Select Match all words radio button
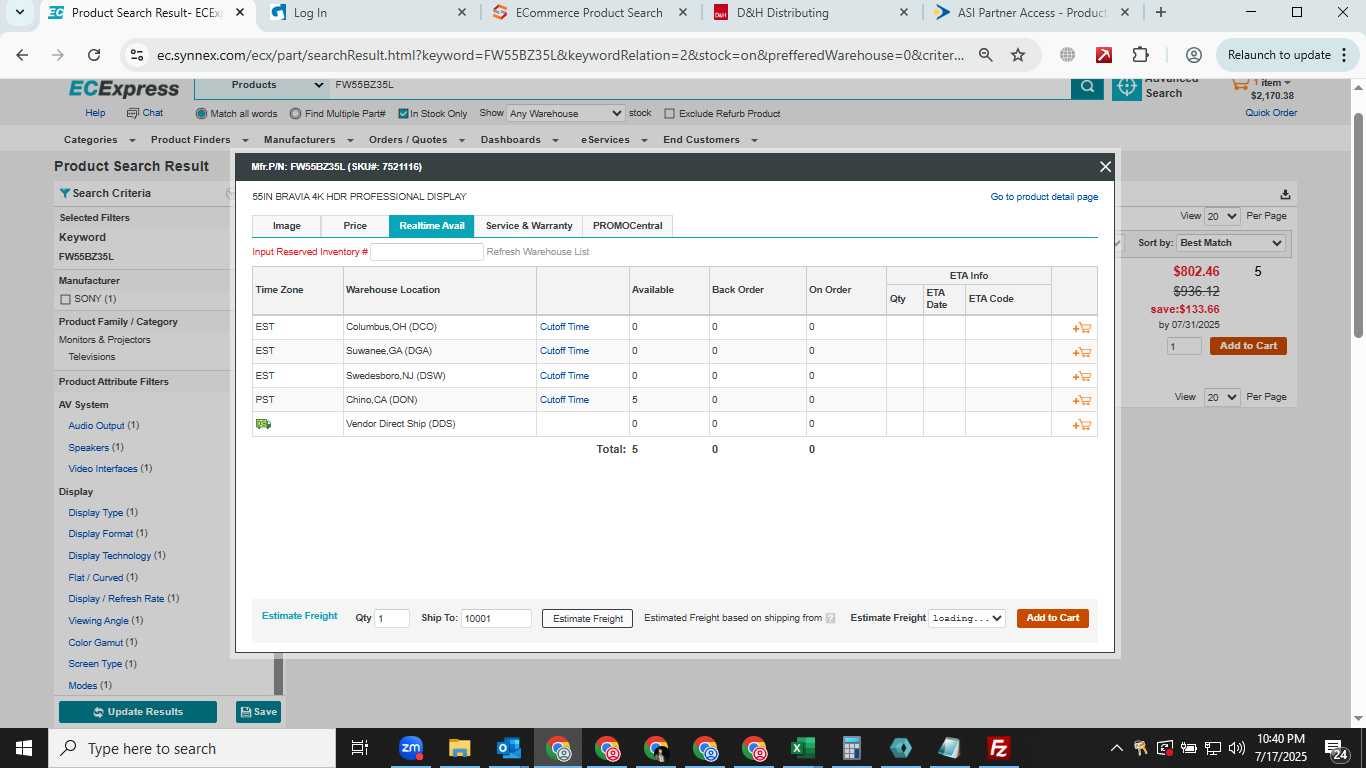 point(201,114)
